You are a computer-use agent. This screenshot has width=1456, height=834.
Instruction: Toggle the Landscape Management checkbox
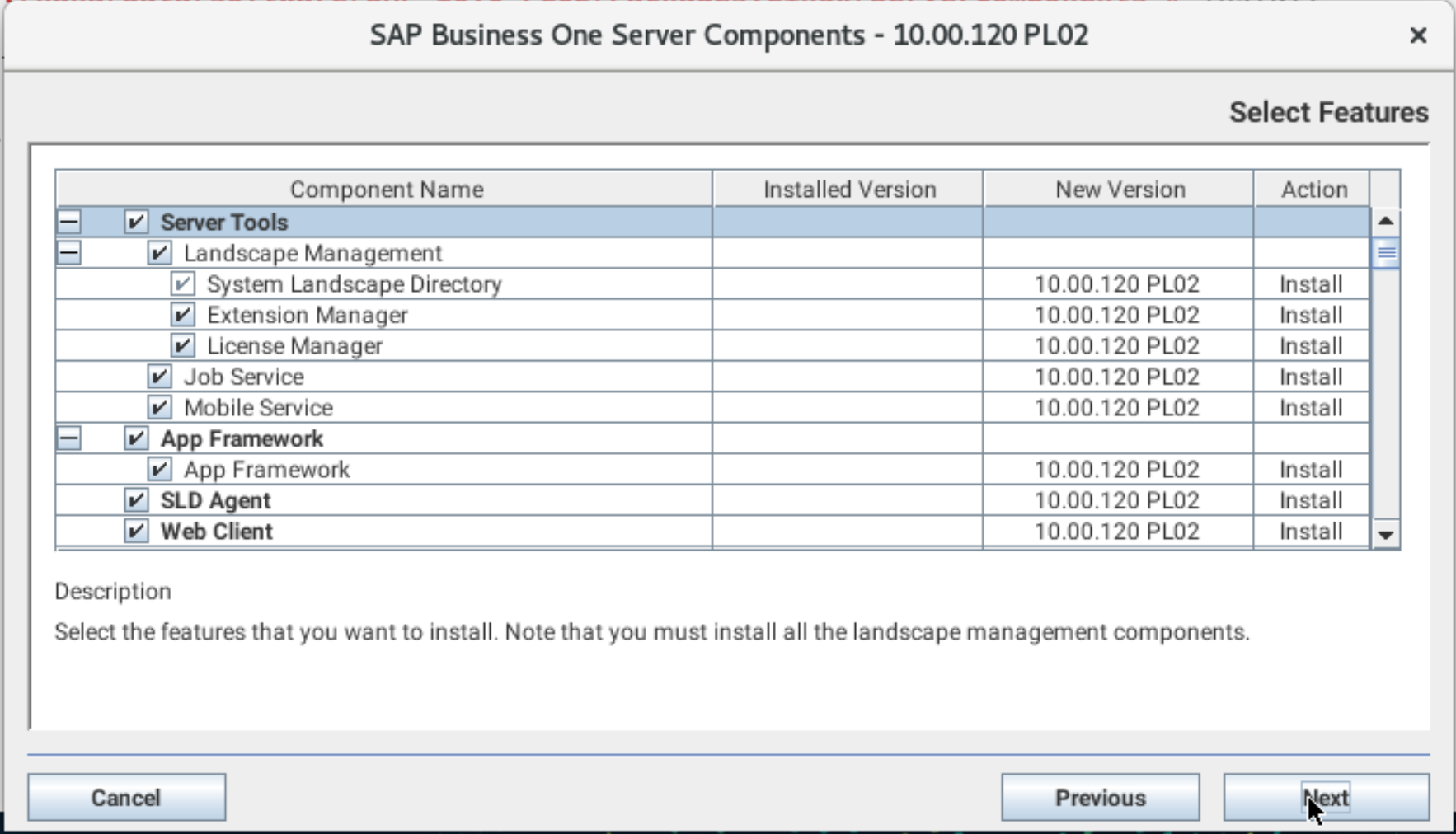159,253
